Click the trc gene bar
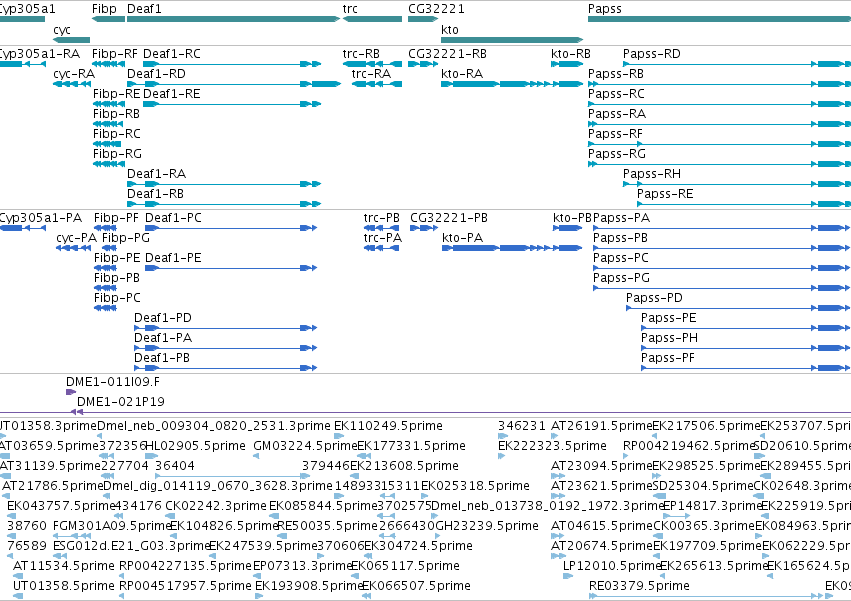The height and width of the screenshot is (601, 851). (372, 19)
